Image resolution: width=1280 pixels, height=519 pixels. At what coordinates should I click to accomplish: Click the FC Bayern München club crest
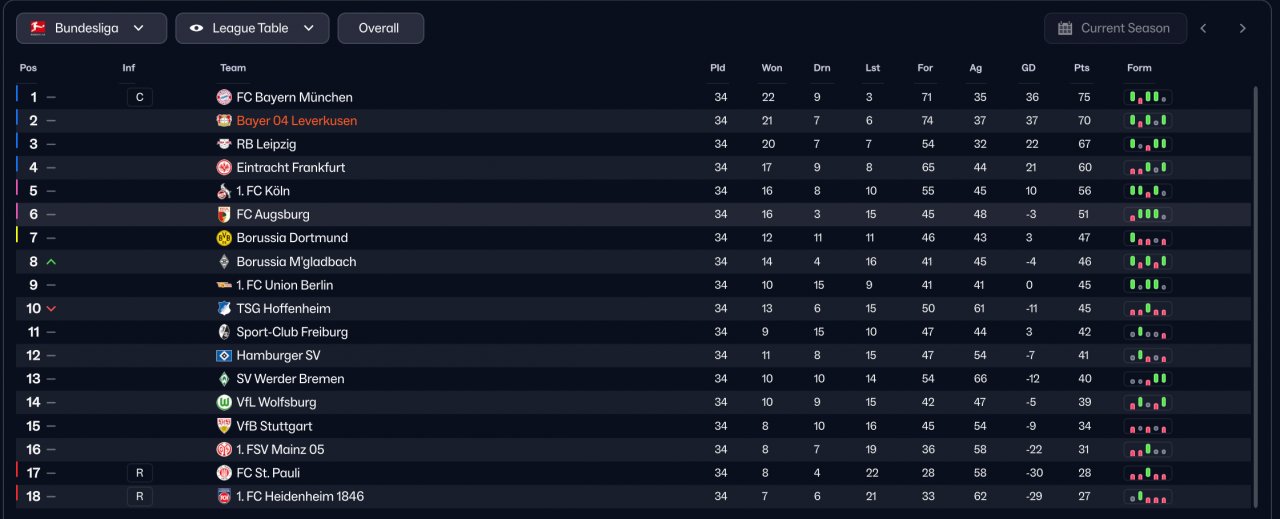click(x=224, y=97)
